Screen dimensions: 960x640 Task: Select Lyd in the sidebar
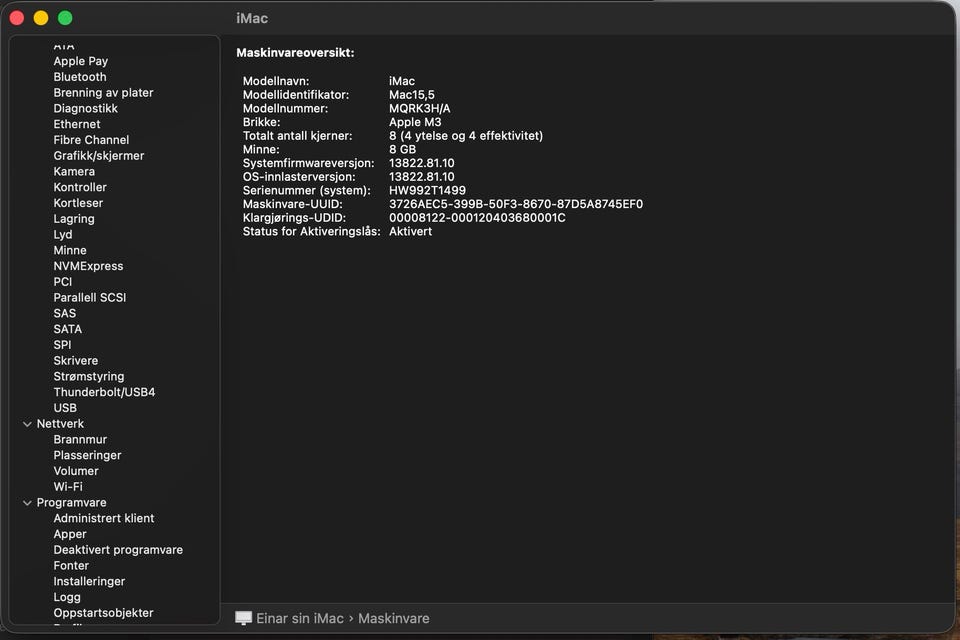[x=62, y=235]
